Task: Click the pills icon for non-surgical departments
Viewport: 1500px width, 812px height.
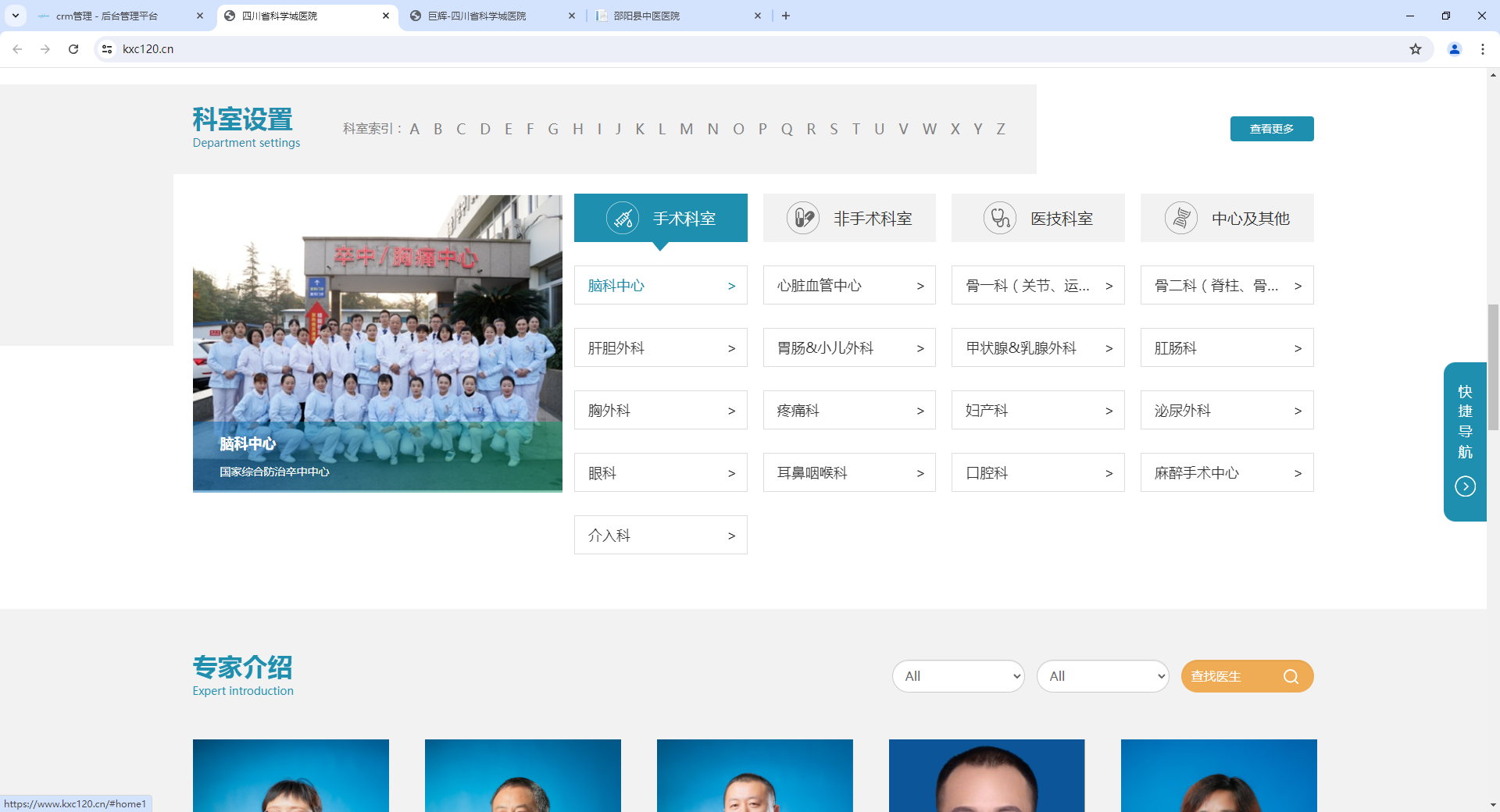Action: pos(803,218)
